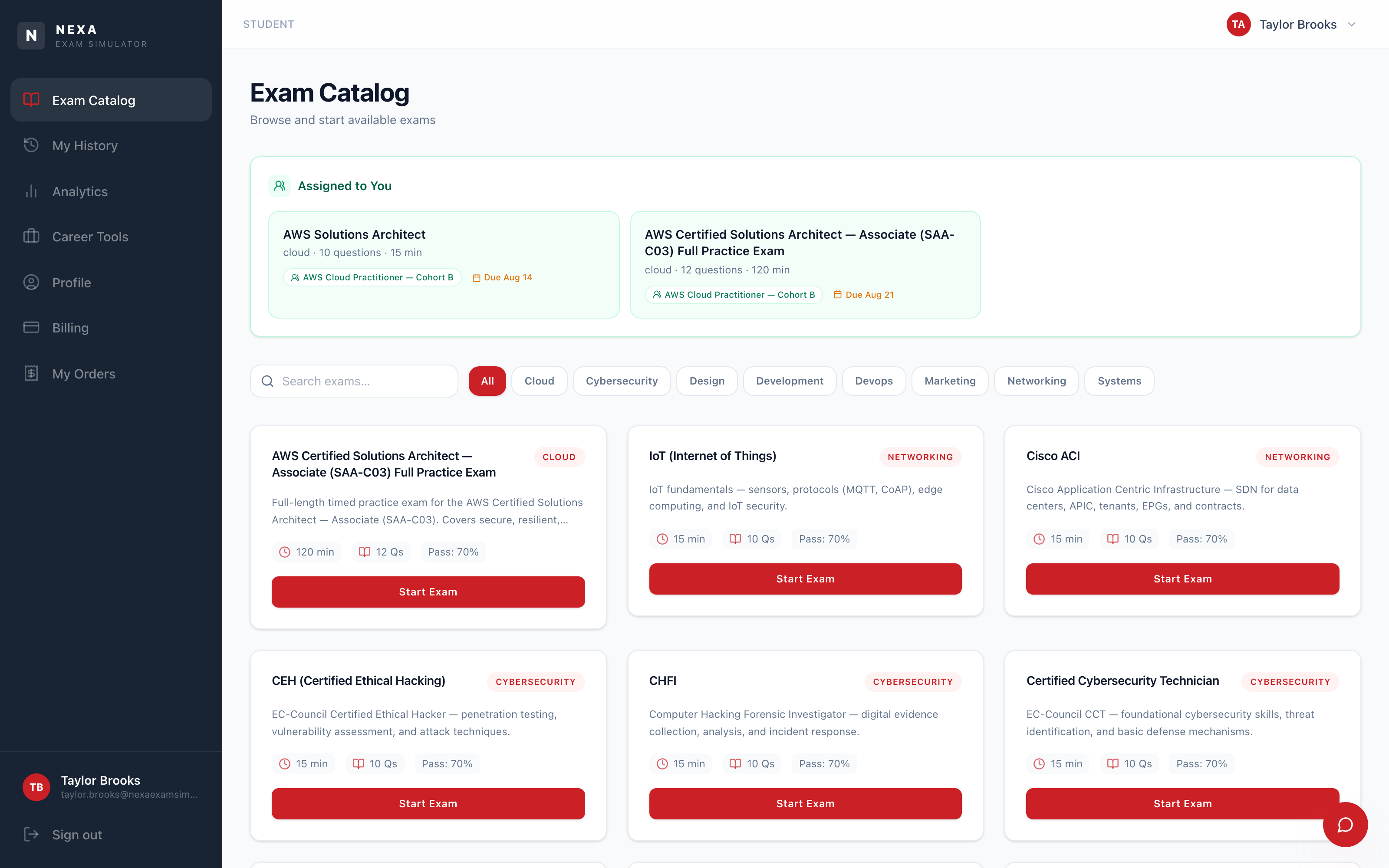Viewport: 1389px width, 868px height.
Task: Filter exams by Cybersecurity
Action: (622, 381)
